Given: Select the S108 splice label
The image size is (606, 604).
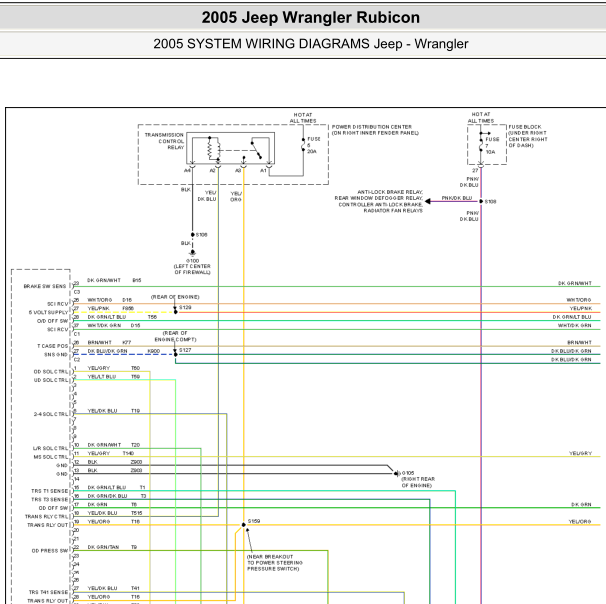Looking at the screenshot, I should coord(490,201).
